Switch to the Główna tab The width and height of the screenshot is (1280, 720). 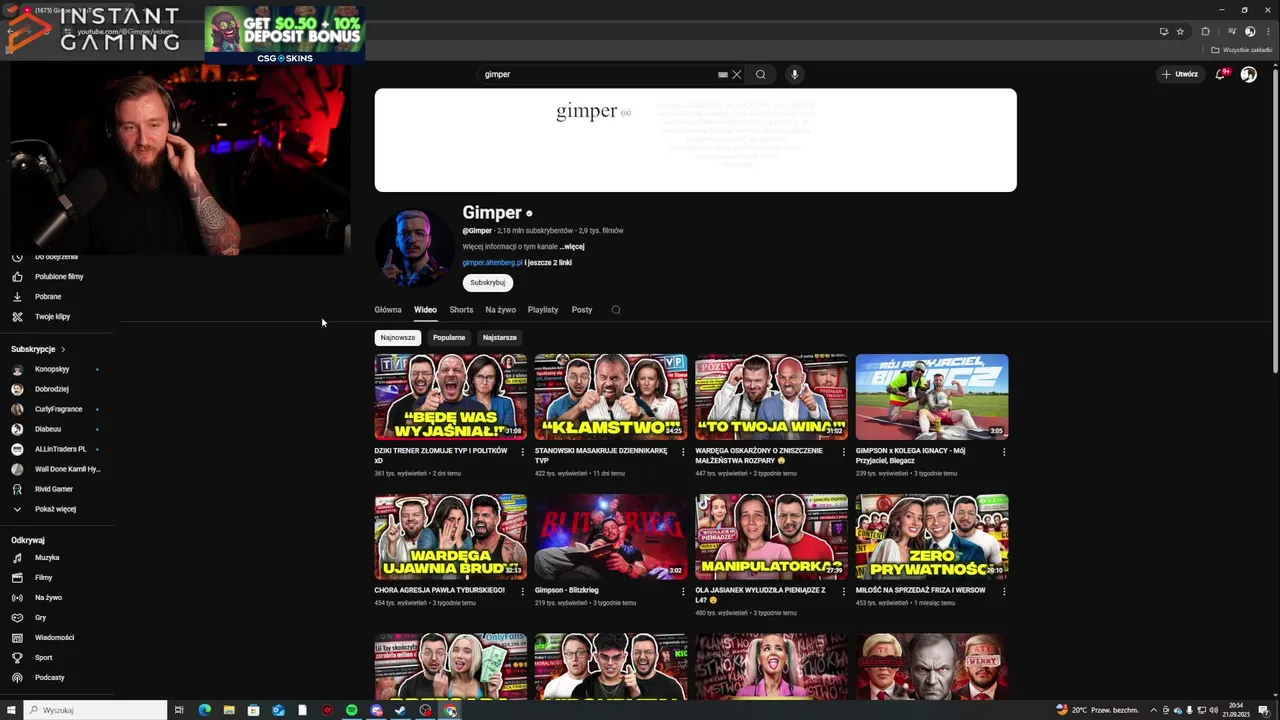(388, 310)
